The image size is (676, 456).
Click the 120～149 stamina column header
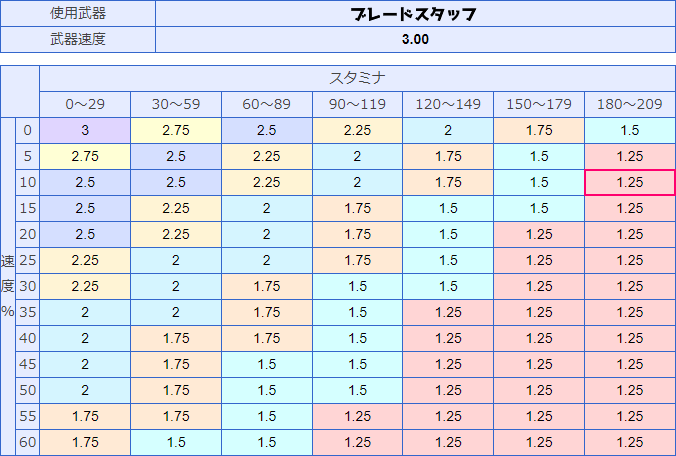click(448, 104)
